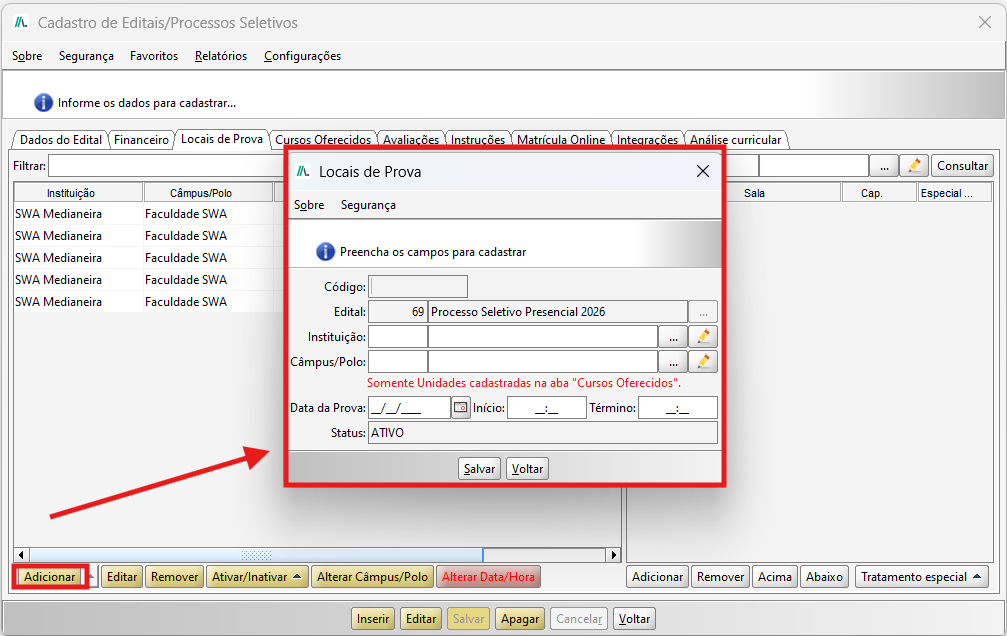Click the Editar button in the bottom bar
This screenshot has width=1007, height=636.
click(x=421, y=619)
